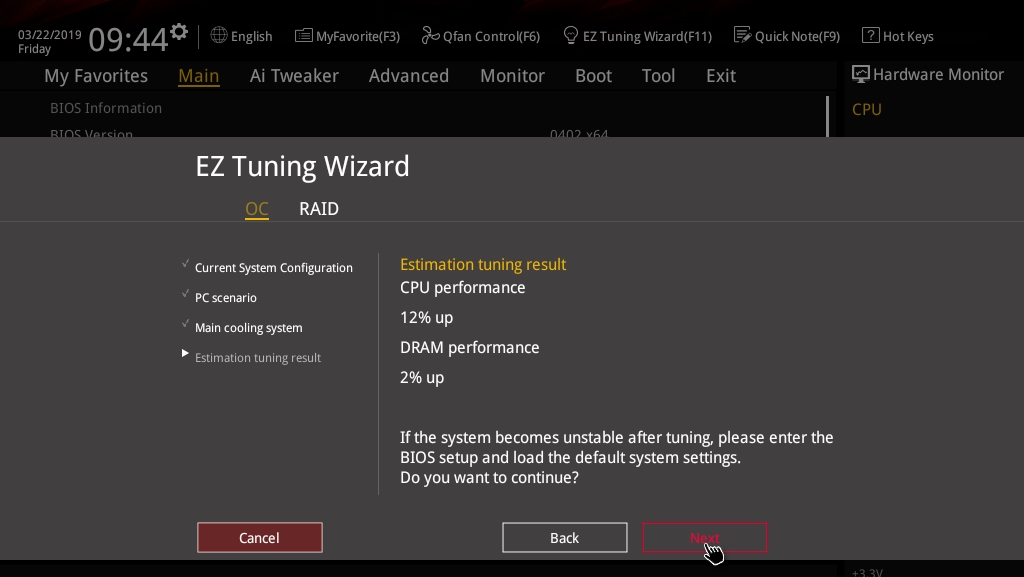Screen dimensions: 1024x577
Task: Click the Main page vertical scrollbar
Action: click(827, 115)
